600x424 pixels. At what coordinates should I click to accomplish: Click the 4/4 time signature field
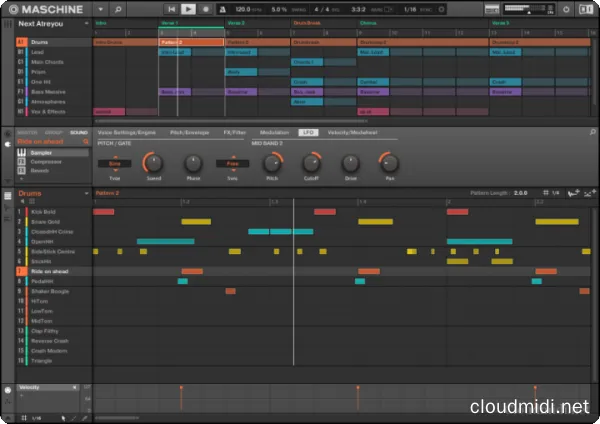pos(322,9)
